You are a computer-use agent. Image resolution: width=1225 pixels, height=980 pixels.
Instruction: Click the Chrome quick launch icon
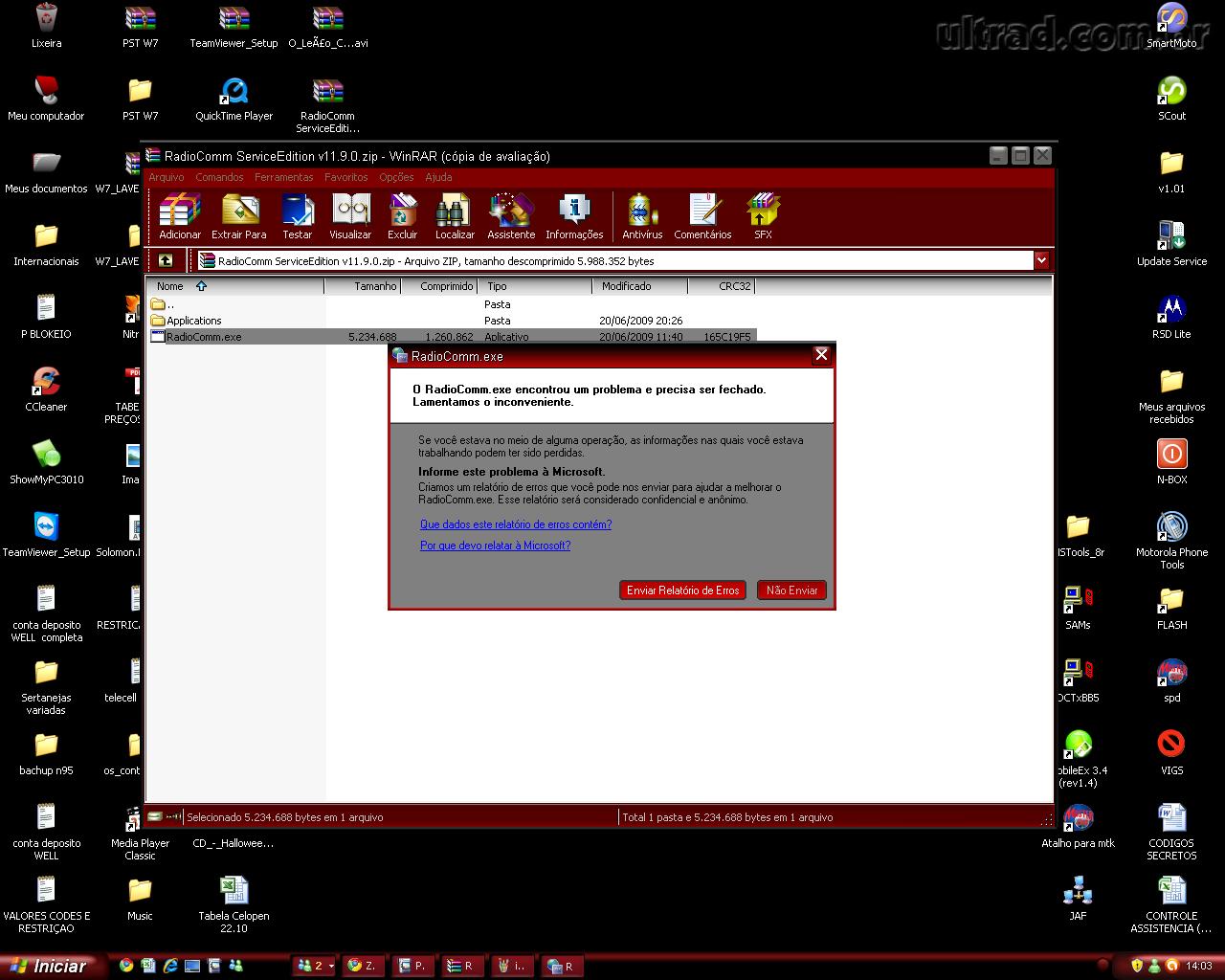pos(126,966)
